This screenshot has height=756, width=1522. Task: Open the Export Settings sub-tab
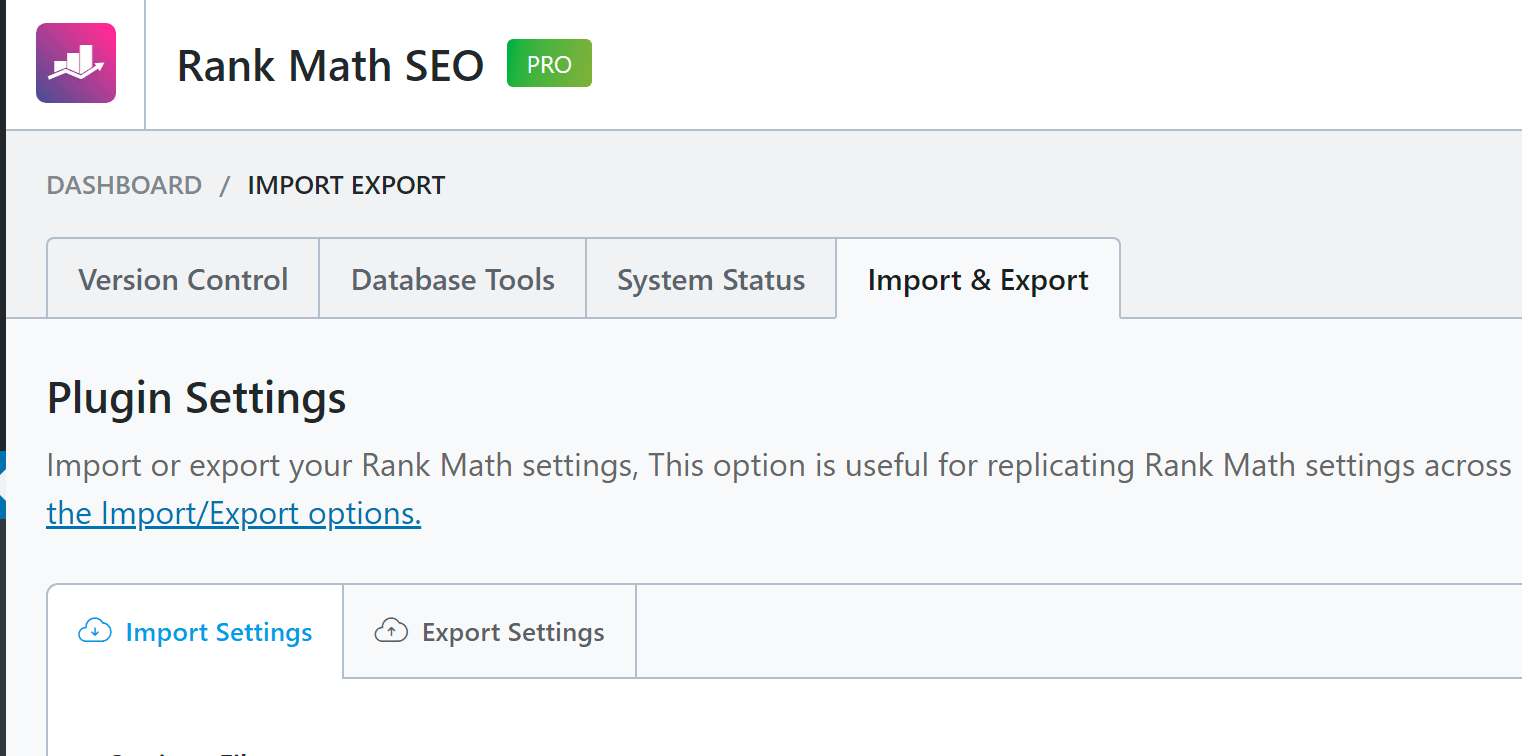(490, 632)
